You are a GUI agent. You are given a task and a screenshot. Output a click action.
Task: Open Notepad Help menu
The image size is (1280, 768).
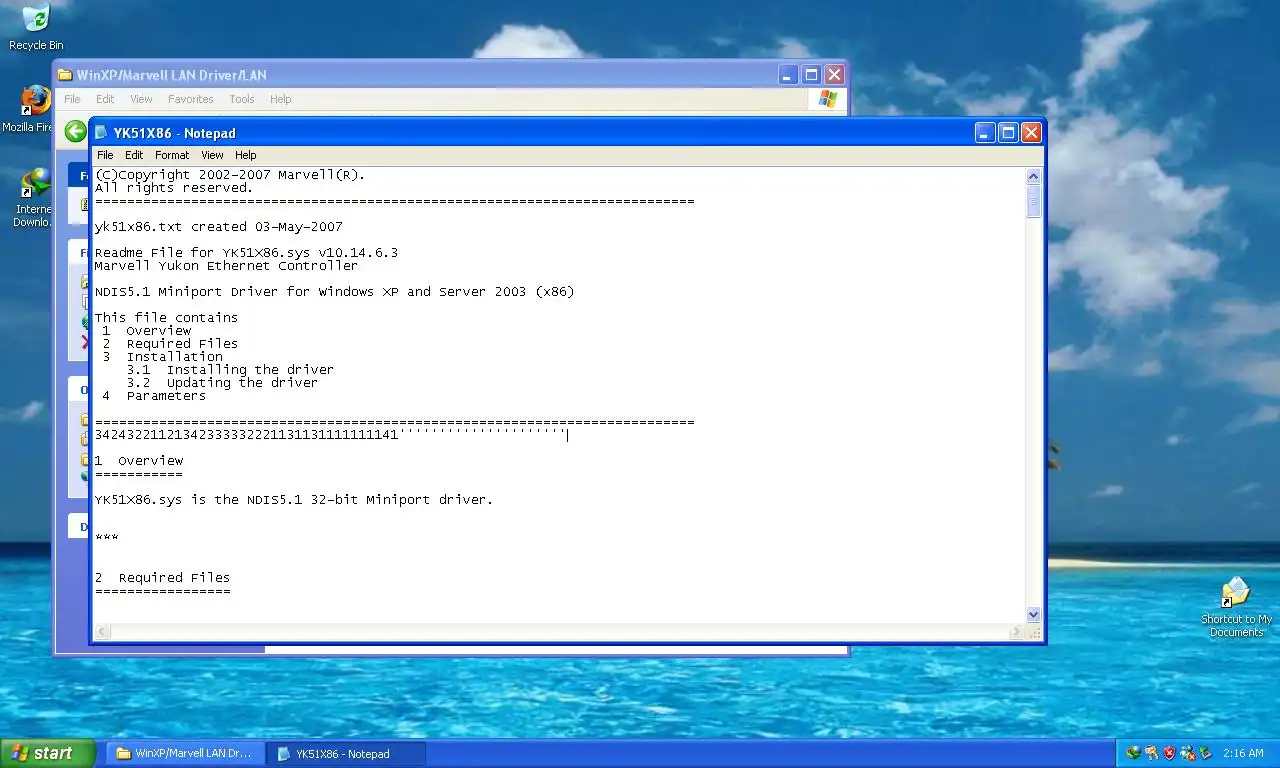246,155
